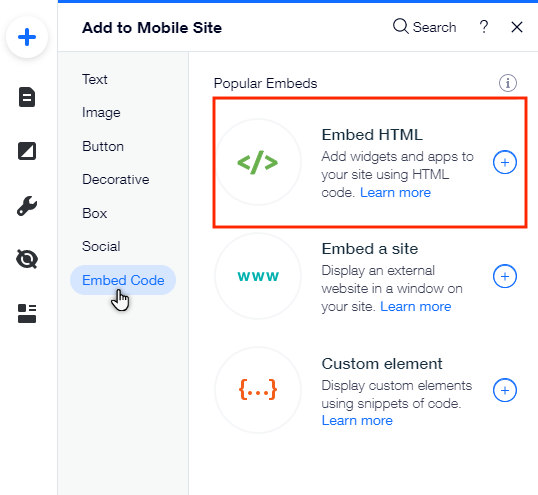
Task: Open the Mobile Tools wrench icon
Action: coord(27,206)
